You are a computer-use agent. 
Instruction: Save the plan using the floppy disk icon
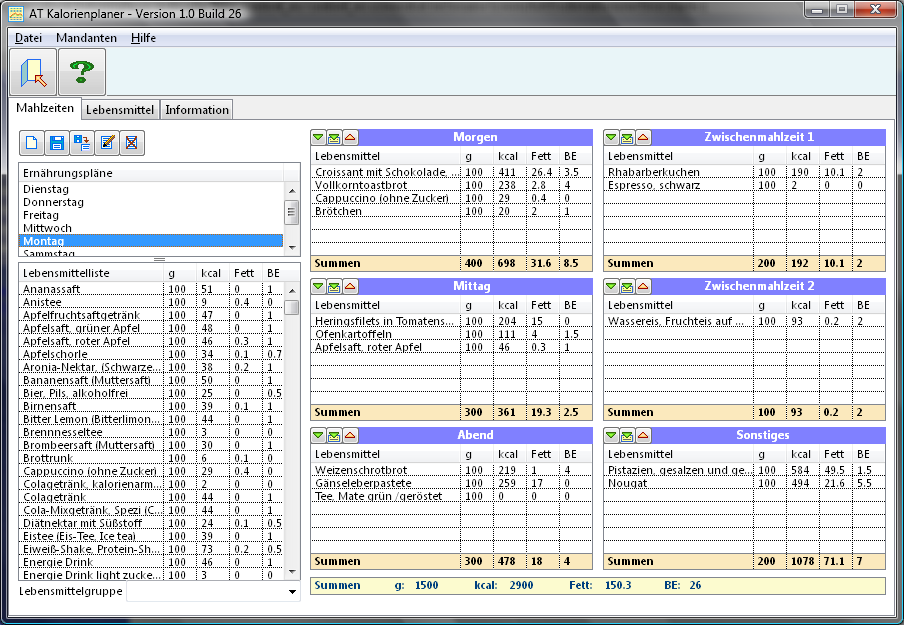coord(57,143)
